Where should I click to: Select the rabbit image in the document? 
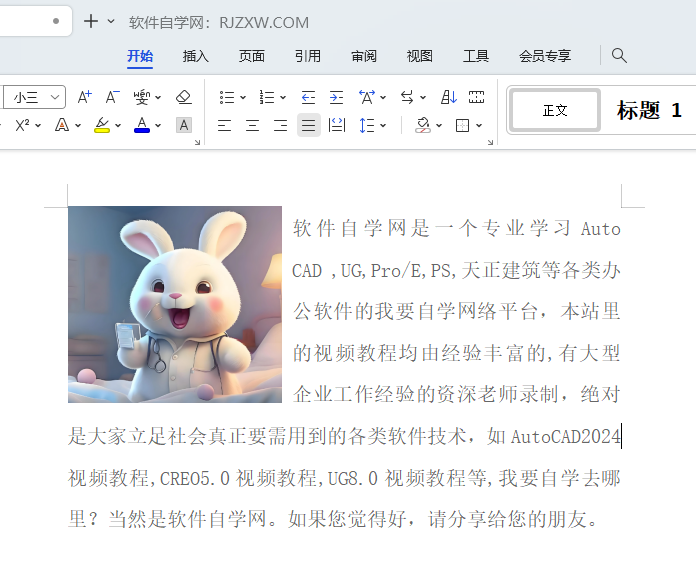175,304
